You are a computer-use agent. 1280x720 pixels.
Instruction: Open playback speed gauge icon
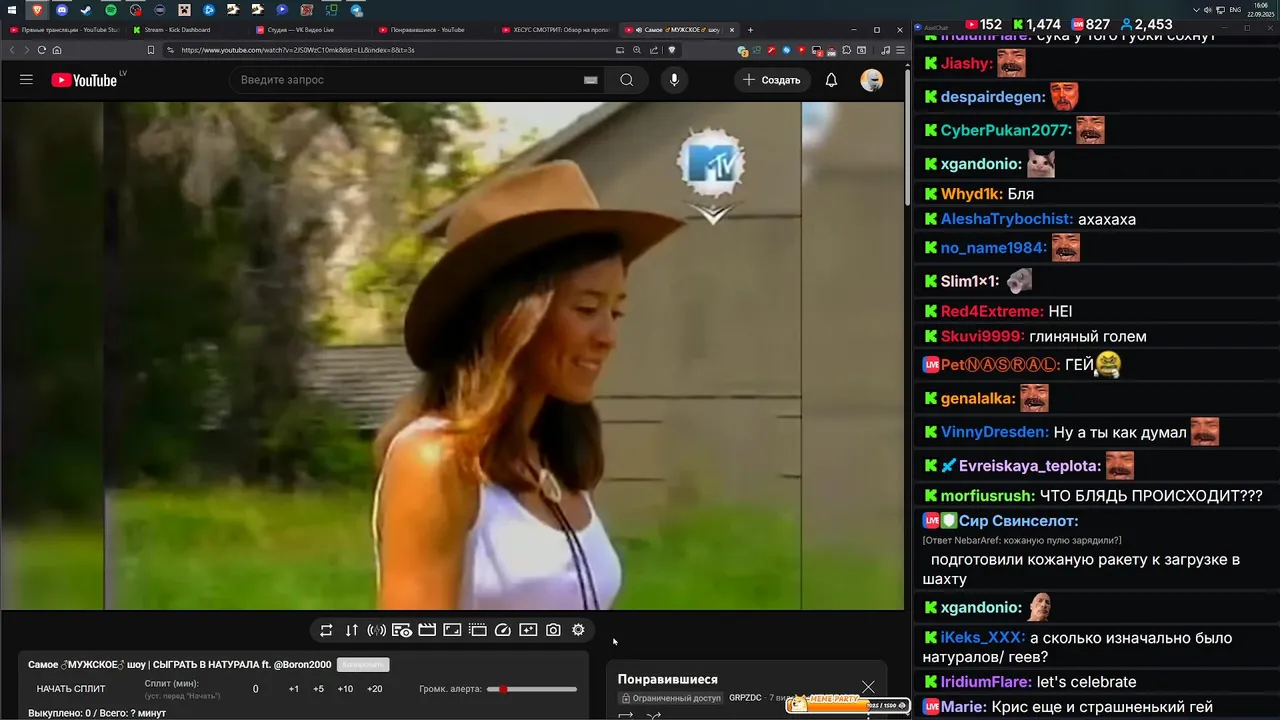pos(503,630)
